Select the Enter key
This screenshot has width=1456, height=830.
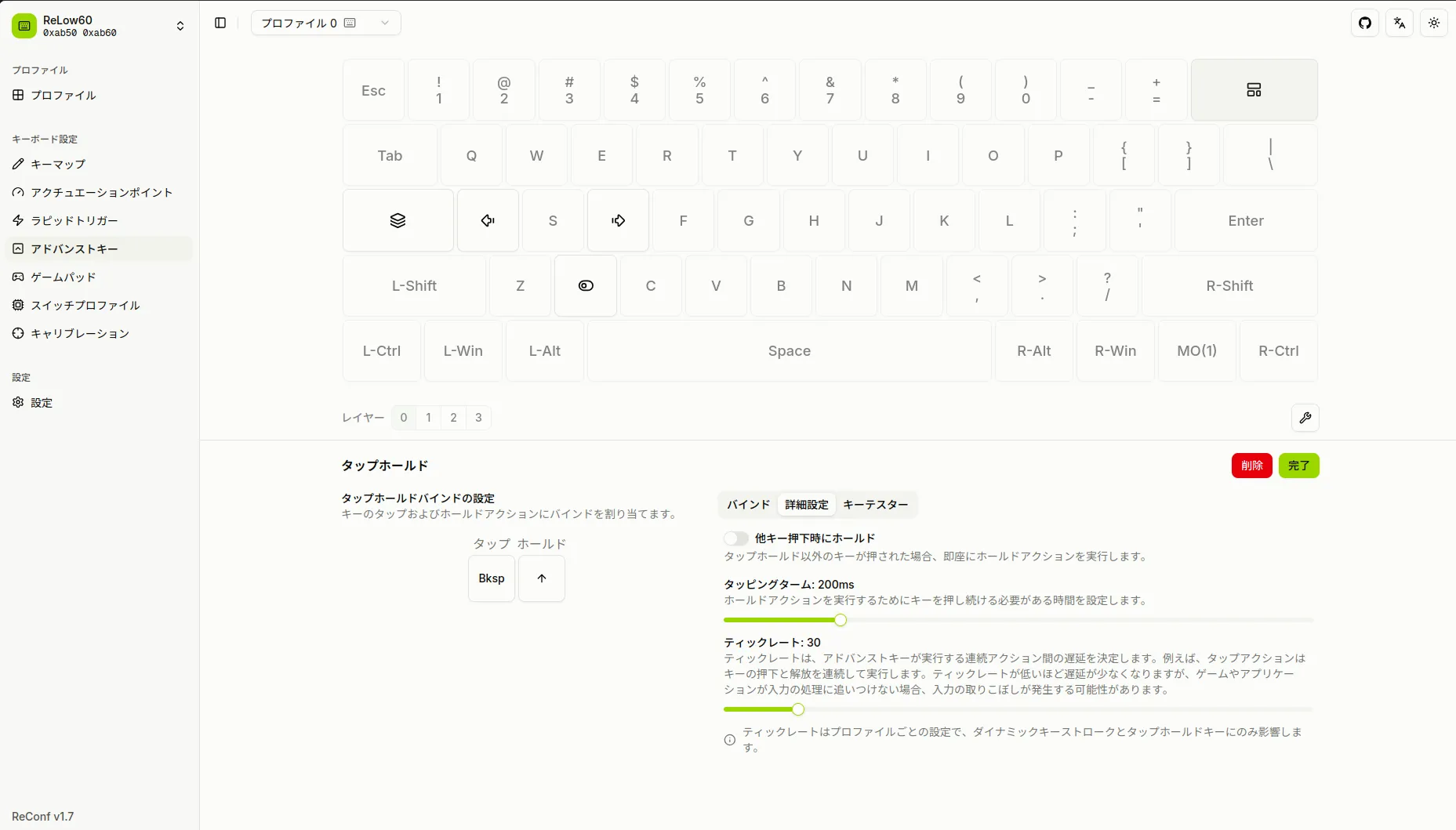1246,220
